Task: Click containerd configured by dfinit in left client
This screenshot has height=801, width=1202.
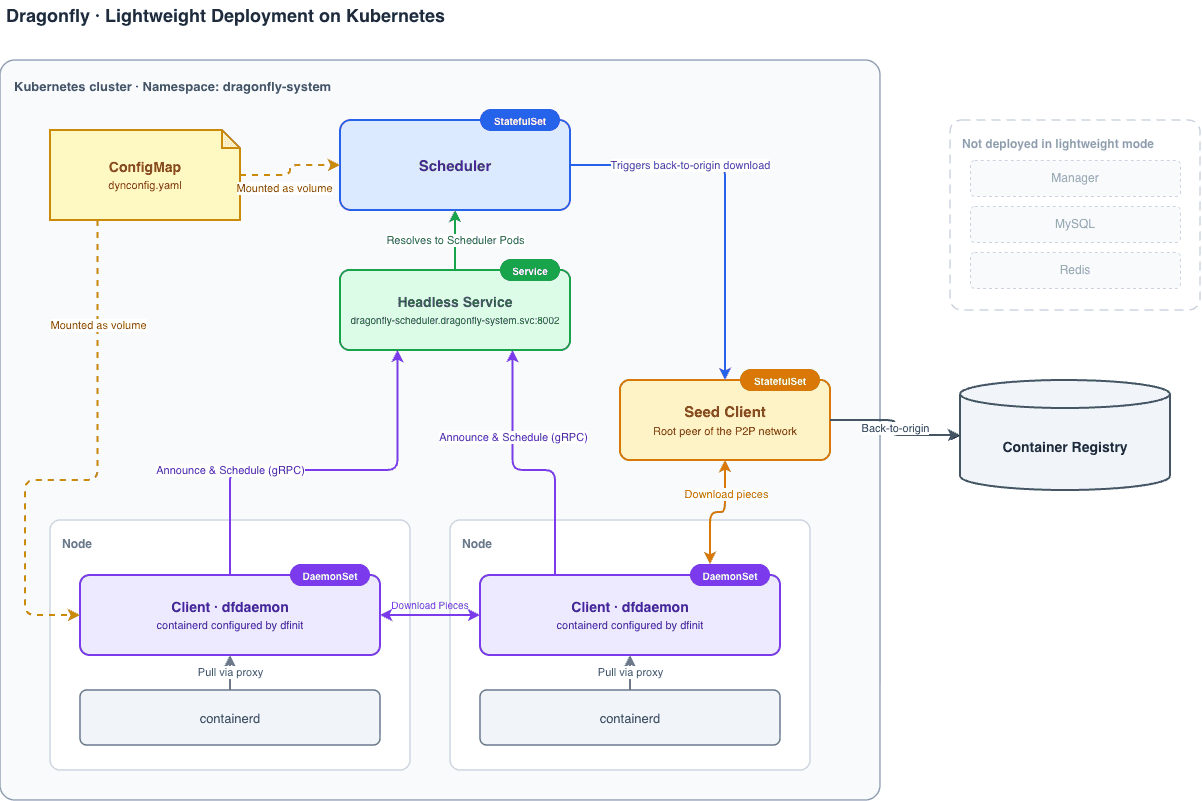Action: (x=230, y=625)
